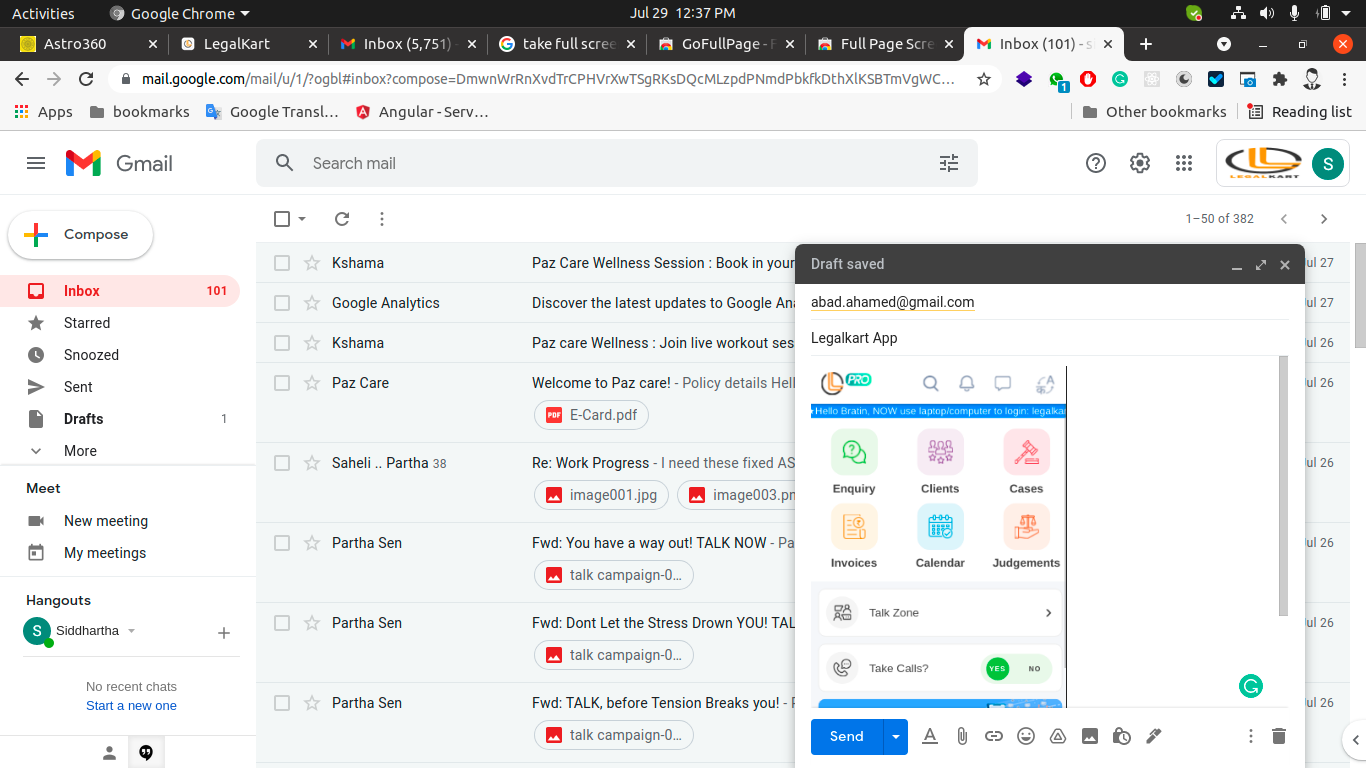This screenshot has height=768, width=1366.
Task: Switch to the LegalKart browser tab
Action: [245, 44]
